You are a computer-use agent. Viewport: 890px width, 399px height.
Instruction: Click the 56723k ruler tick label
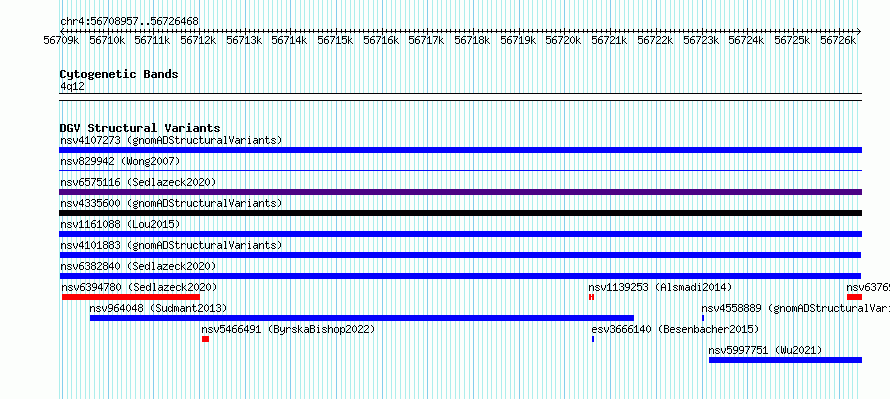coord(701,40)
